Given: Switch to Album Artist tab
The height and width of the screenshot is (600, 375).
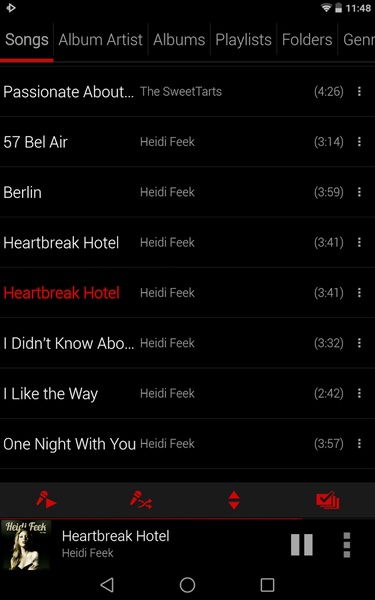Looking at the screenshot, I should pyautogui.click(x=101, y=40).
